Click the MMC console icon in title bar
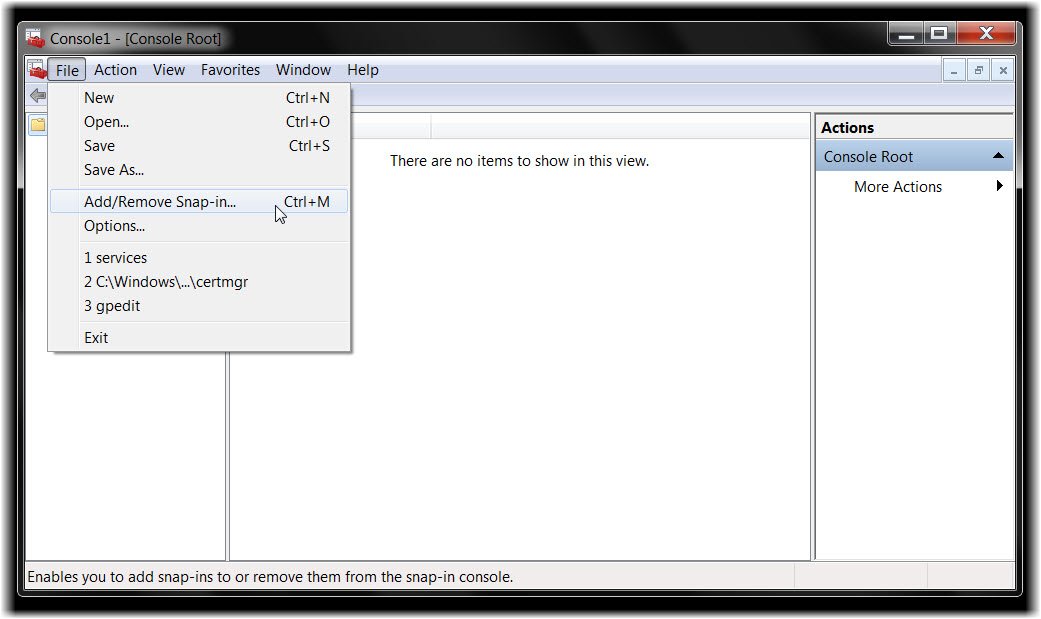 (x=35, y=38)
